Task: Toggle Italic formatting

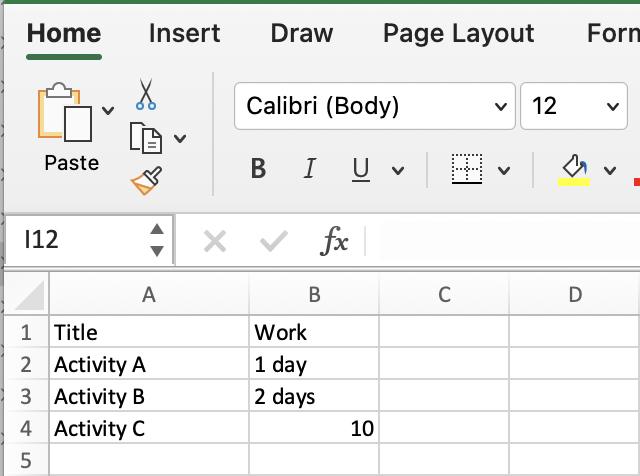Action: coord(310,169)
